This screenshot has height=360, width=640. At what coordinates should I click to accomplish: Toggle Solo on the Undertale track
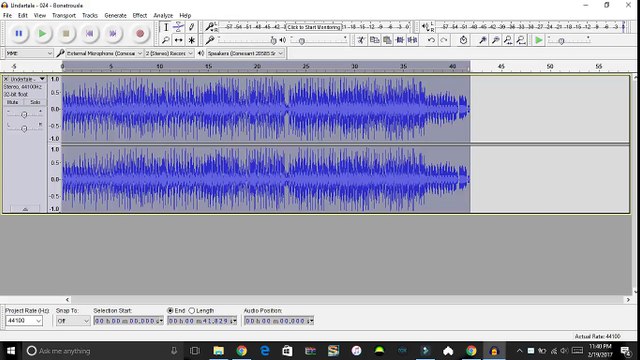tap(35, 102)
